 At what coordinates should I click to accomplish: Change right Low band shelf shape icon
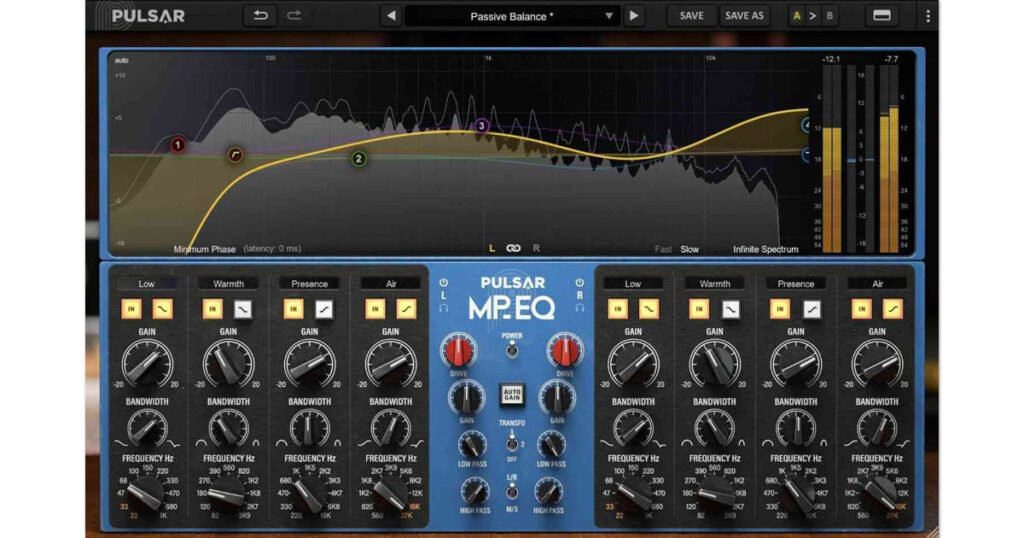pyautogui.click(x=648, y=309)
